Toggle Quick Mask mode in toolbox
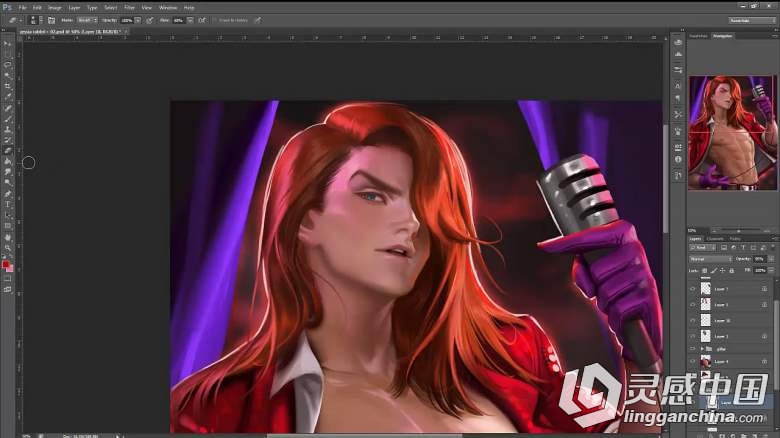 7,280
